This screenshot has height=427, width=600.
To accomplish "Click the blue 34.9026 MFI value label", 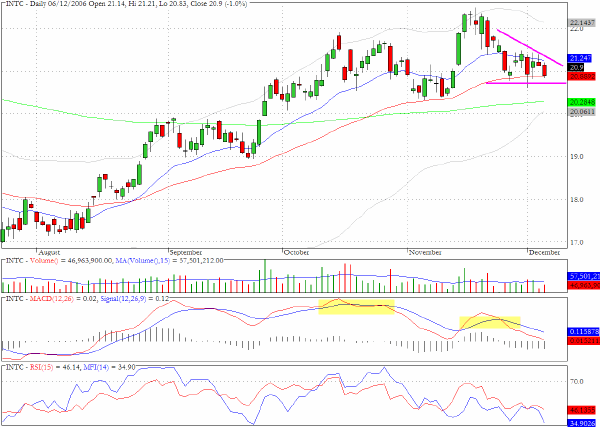I will [583, 423].
